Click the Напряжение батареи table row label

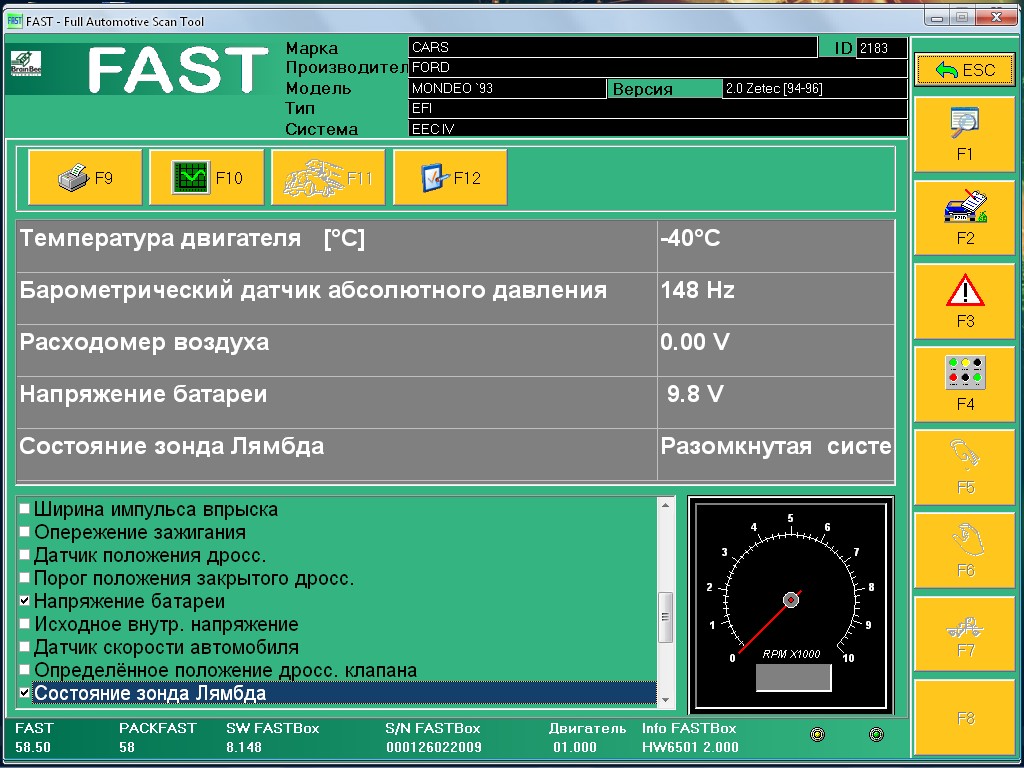click(x=143, y=394)
